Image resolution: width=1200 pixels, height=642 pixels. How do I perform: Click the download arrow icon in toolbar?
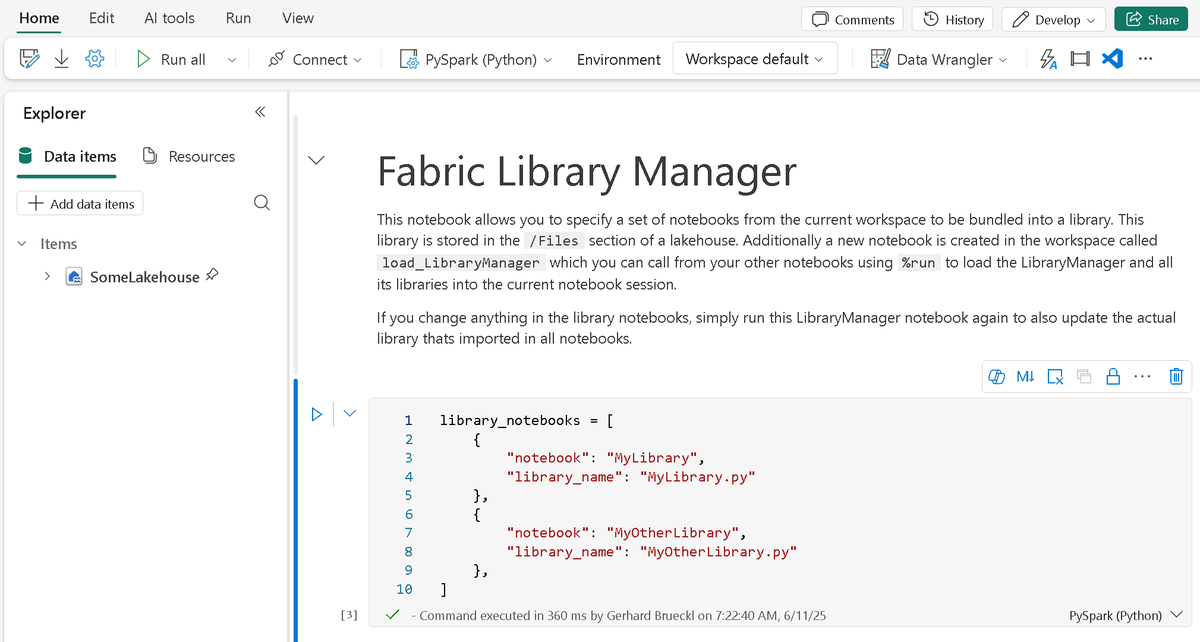62,59
